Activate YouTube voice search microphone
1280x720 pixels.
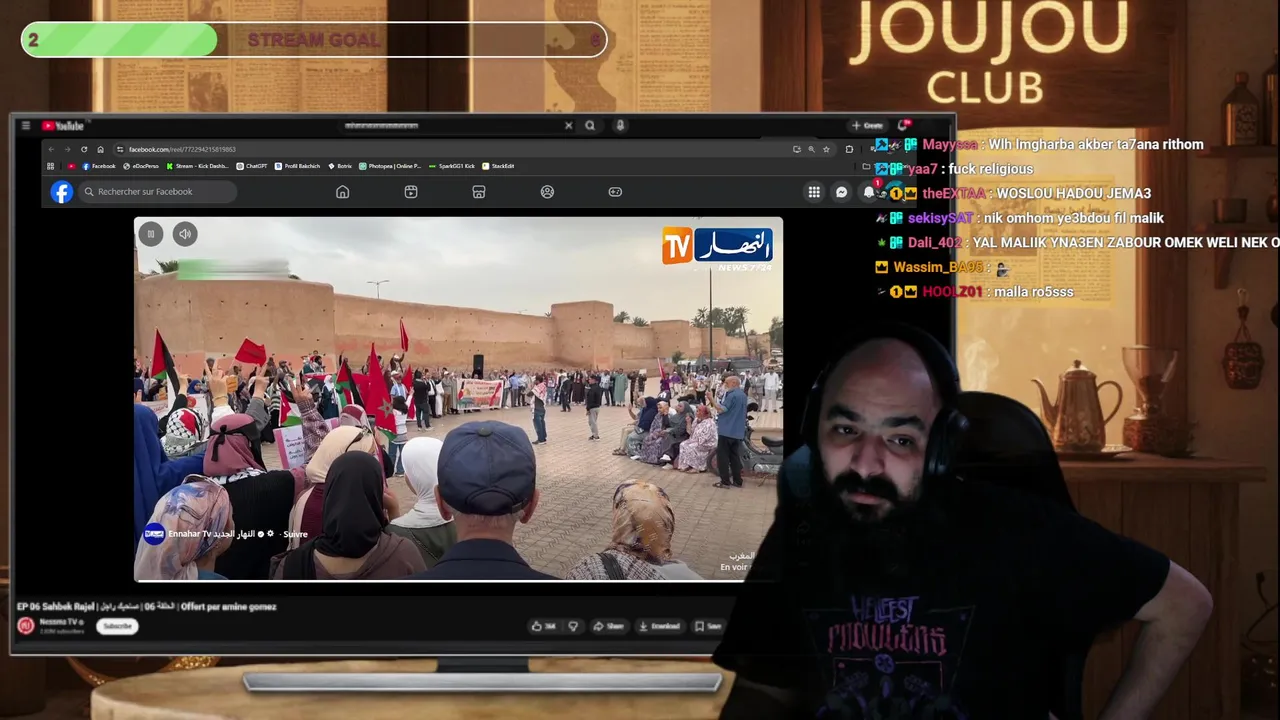click(x=620, y=126)
